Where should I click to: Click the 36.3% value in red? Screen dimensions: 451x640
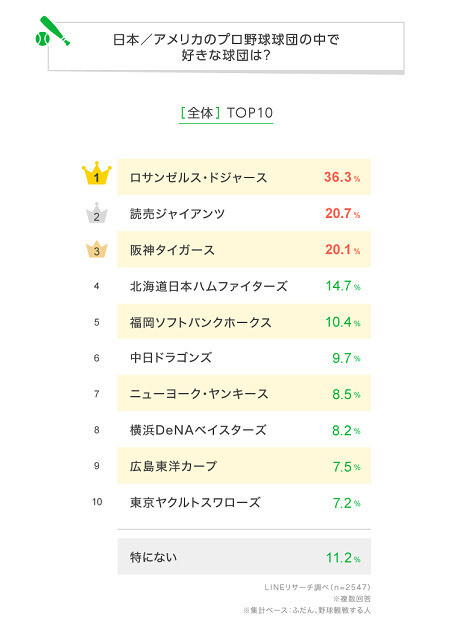[342, 177]
